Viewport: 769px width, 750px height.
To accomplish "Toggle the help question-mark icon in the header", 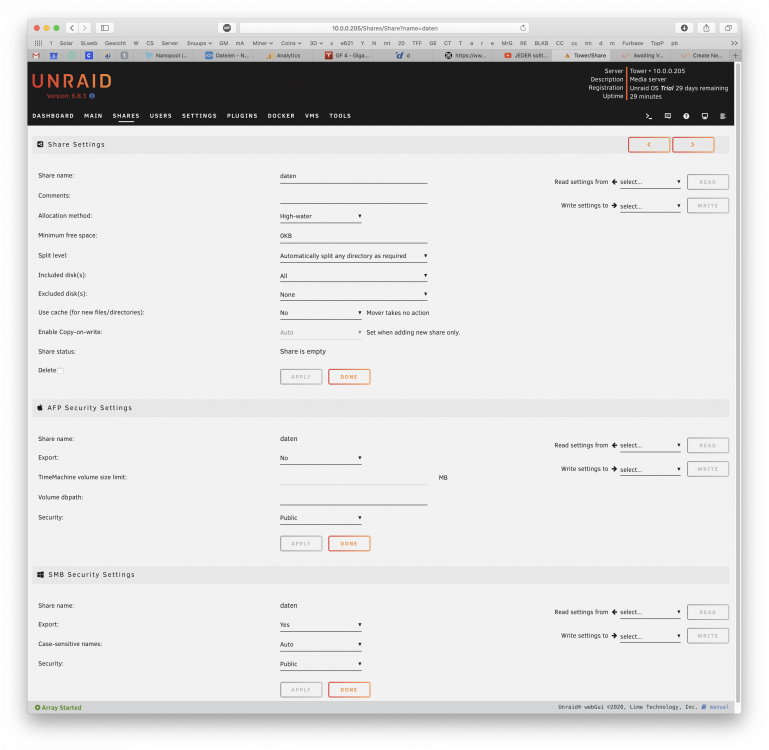I will coord(686,116).
